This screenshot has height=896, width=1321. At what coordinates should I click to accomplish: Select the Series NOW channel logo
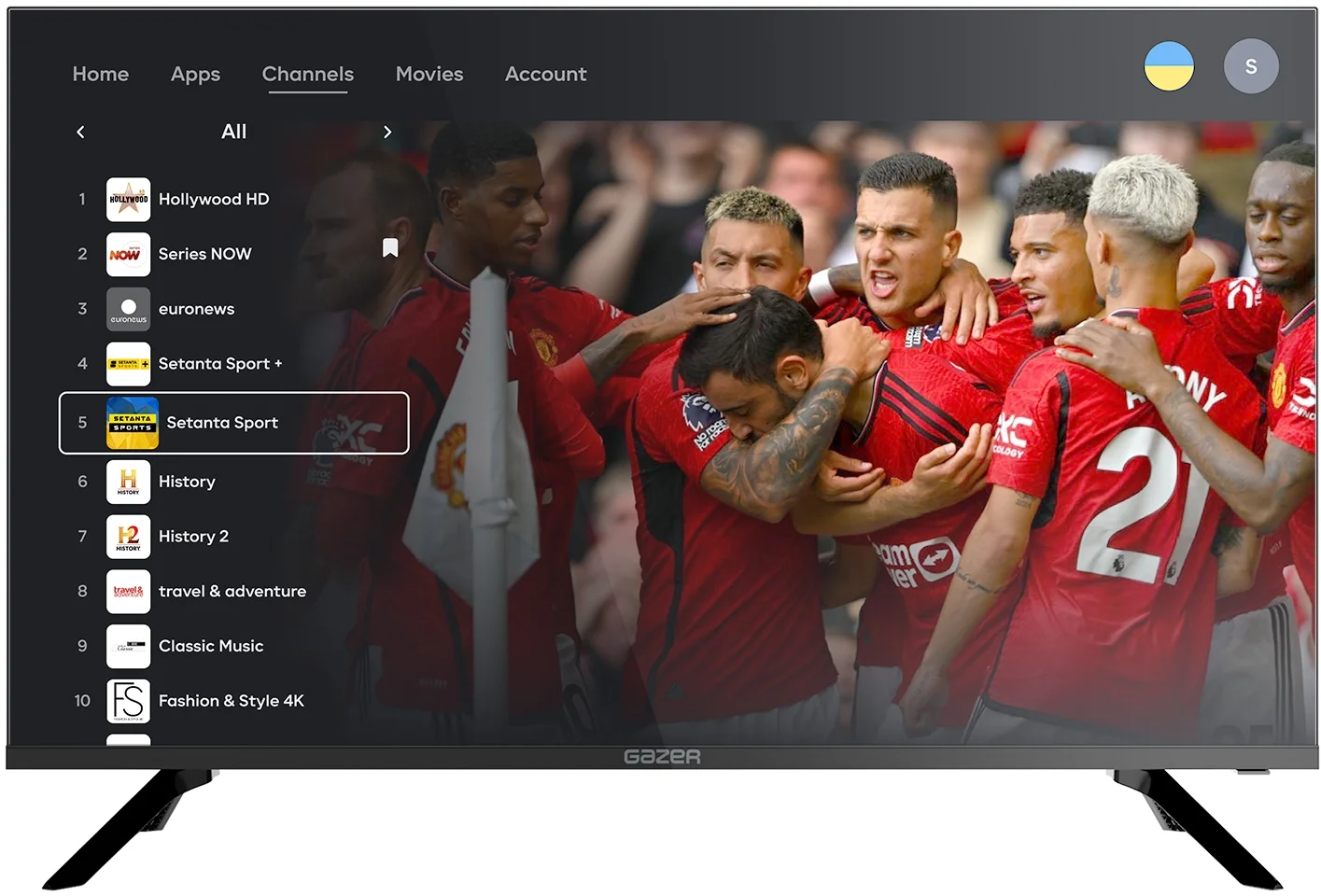128,254
